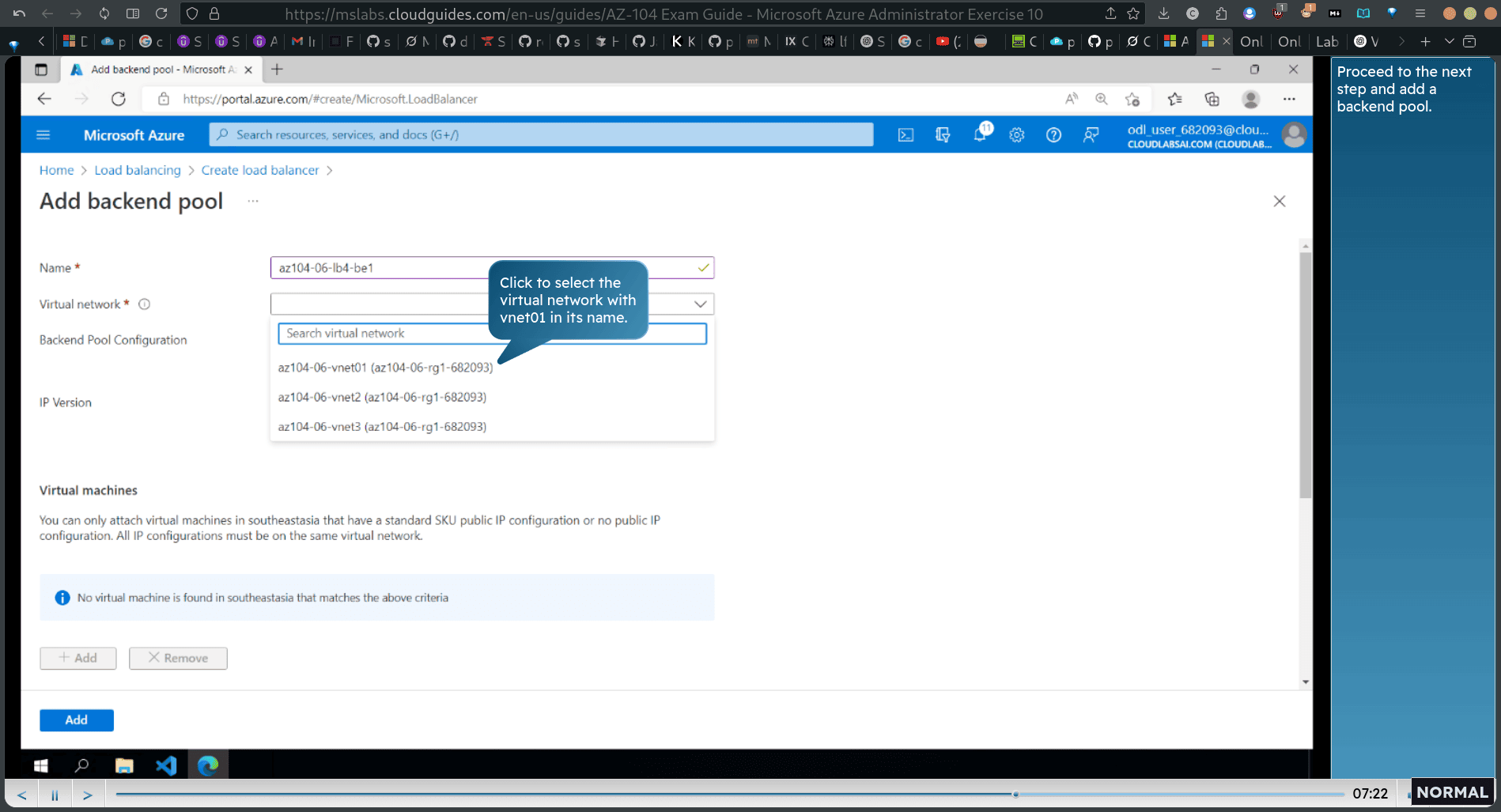The width and height of the screenshot is (1501, 812).
Task: Close the Add backend pool browser tab
Action: tap(248, 70)
